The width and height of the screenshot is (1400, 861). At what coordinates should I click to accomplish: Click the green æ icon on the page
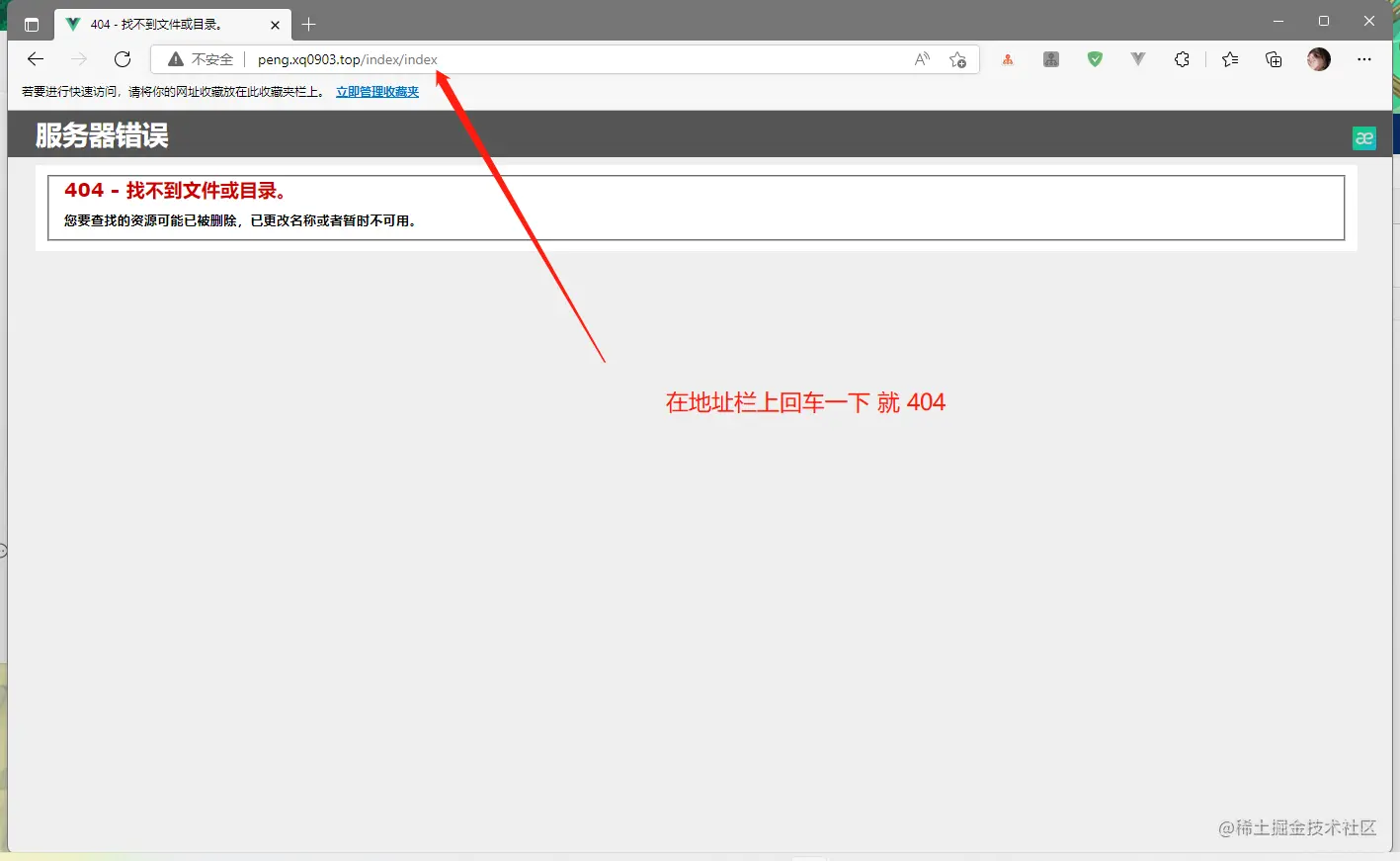[x=1364, y=137]
